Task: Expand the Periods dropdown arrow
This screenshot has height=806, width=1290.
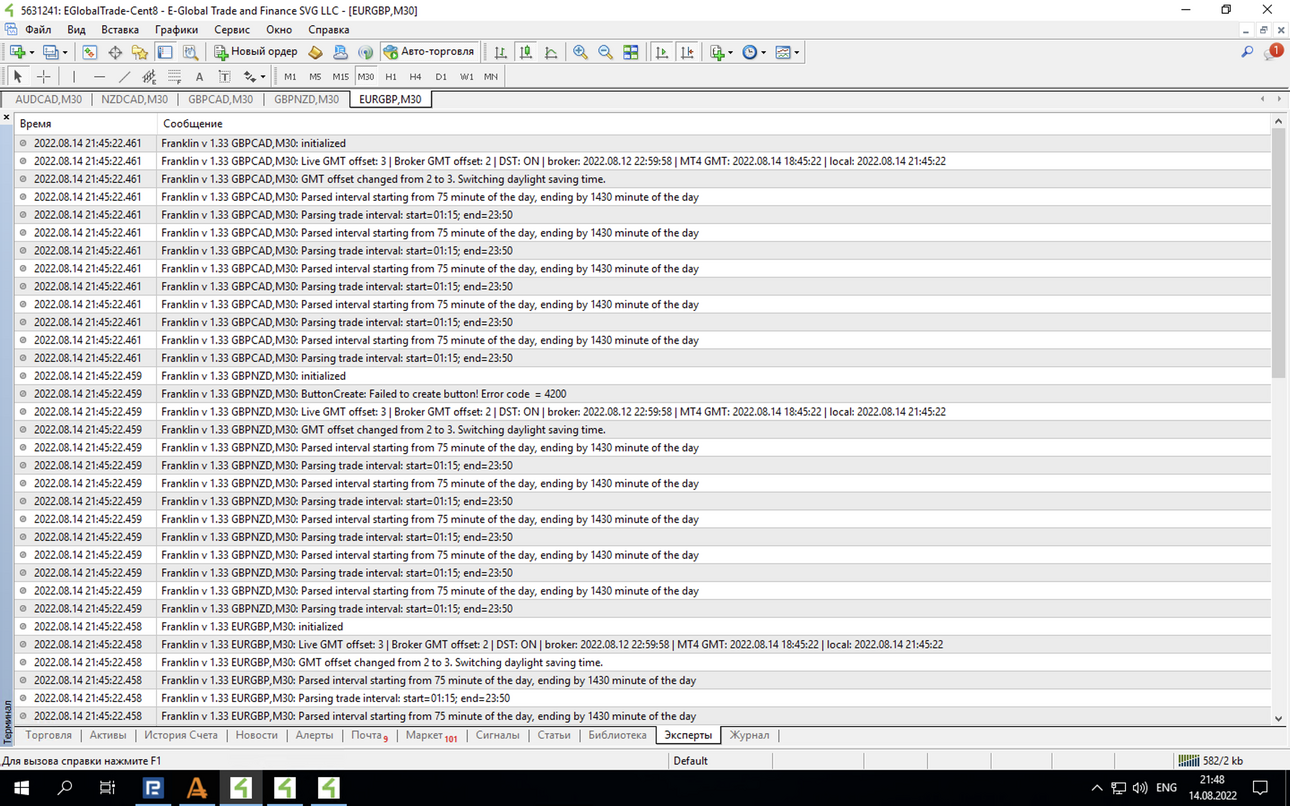Action: point(764,52)
